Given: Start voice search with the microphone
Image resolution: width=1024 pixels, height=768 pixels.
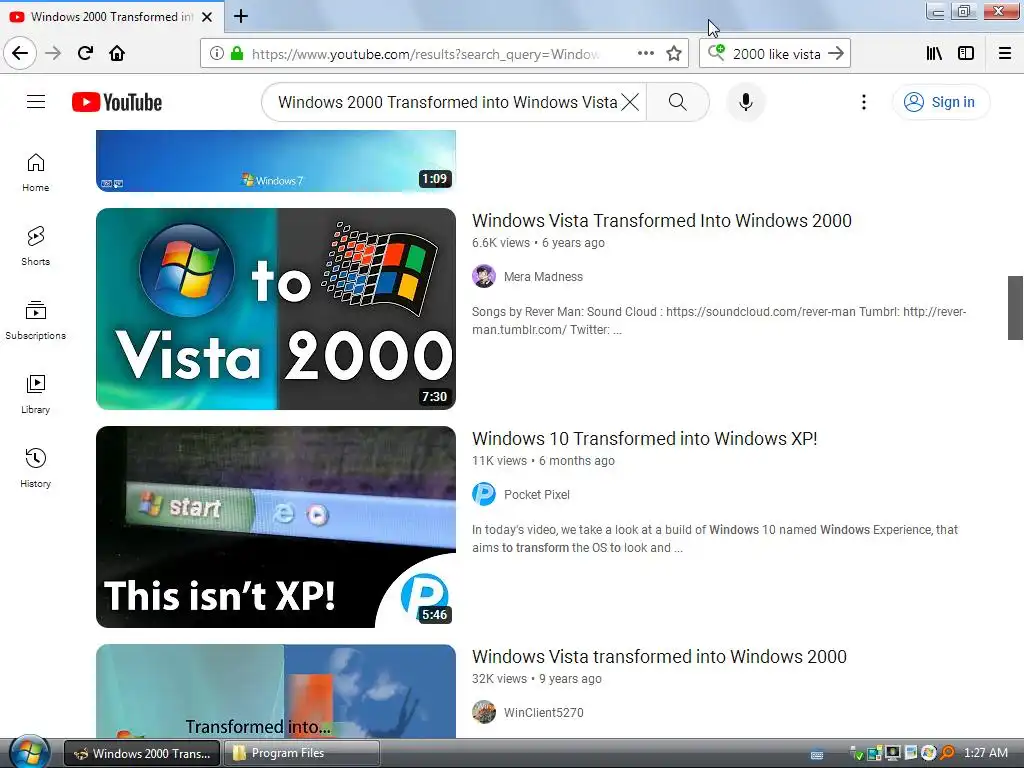Looking at the screenshot, I should click(x=746, y=102).
